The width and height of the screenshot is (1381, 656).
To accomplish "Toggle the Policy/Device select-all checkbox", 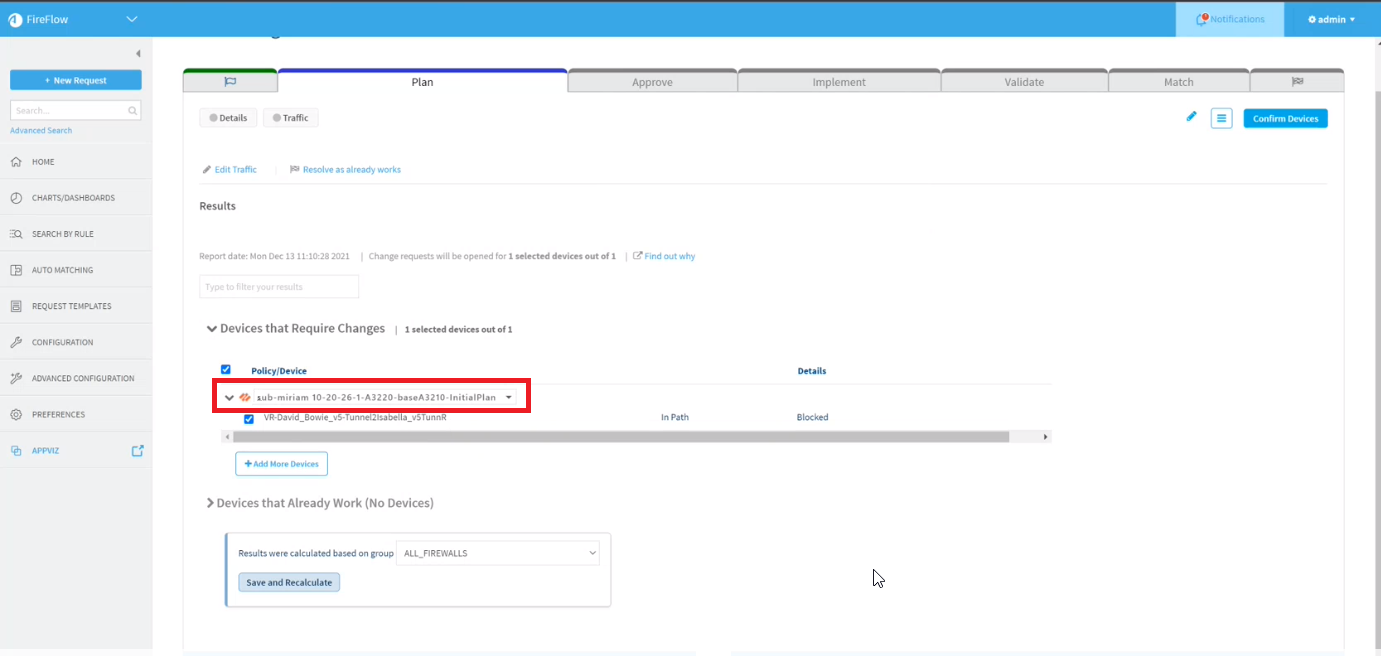I will (226, 370).
